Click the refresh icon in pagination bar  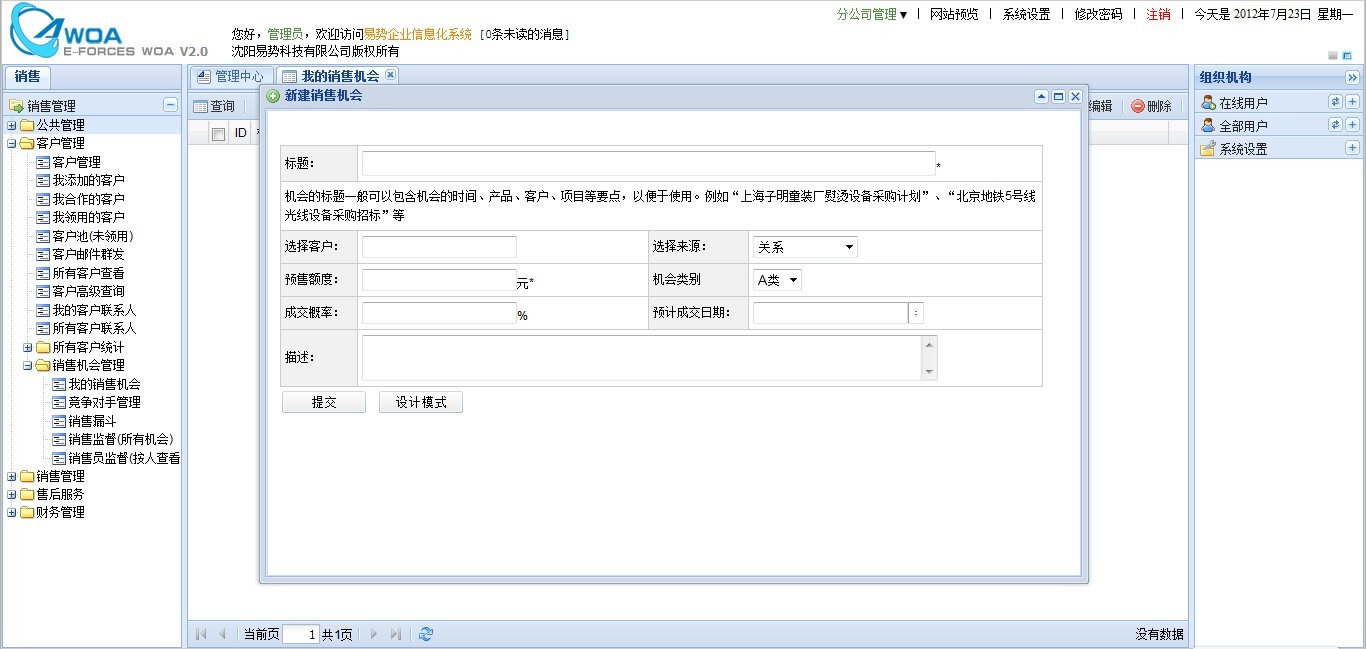coord(426,634)
